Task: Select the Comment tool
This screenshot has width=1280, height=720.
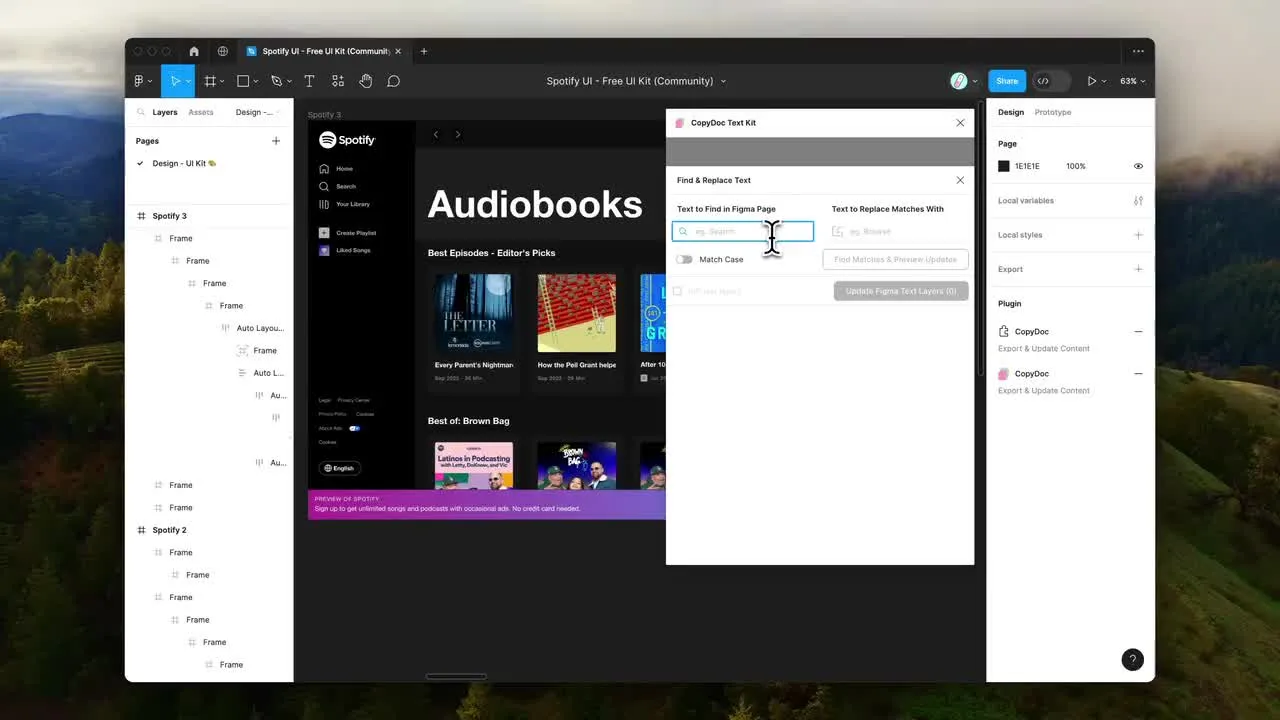Action: [x=394, y=81]
